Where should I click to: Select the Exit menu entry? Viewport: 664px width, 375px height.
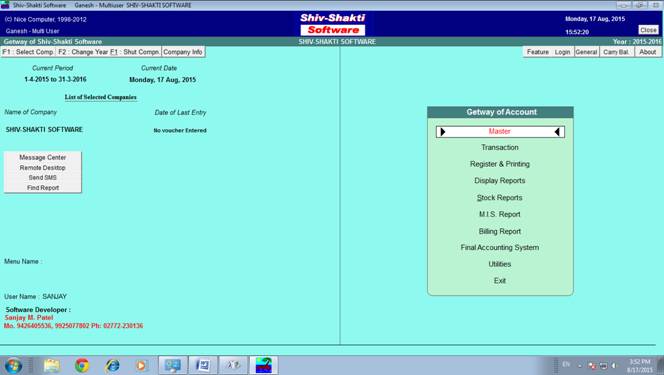pos(500,281)
